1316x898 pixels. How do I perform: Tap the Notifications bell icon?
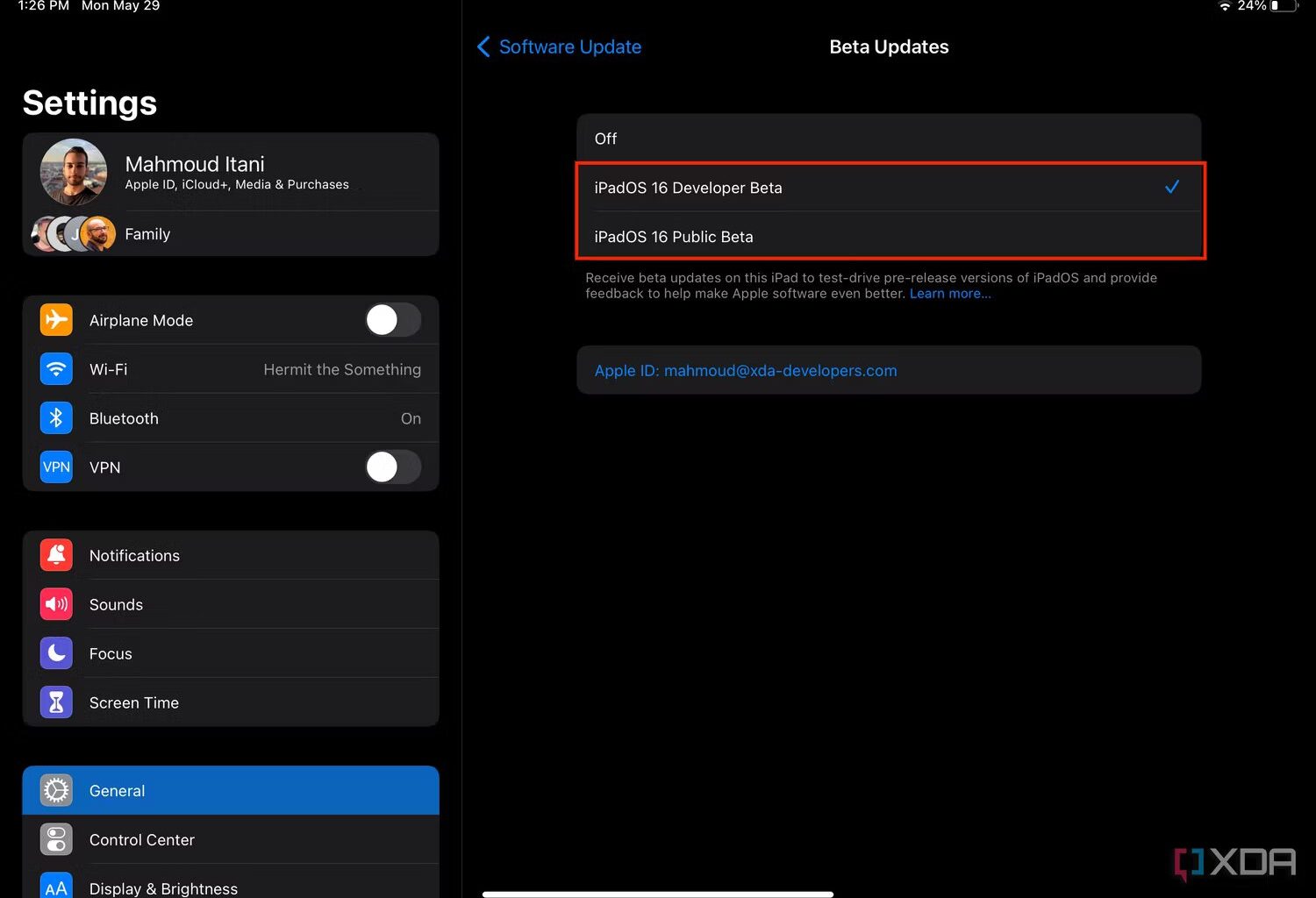pyautogui.click(x=56, y=555)
